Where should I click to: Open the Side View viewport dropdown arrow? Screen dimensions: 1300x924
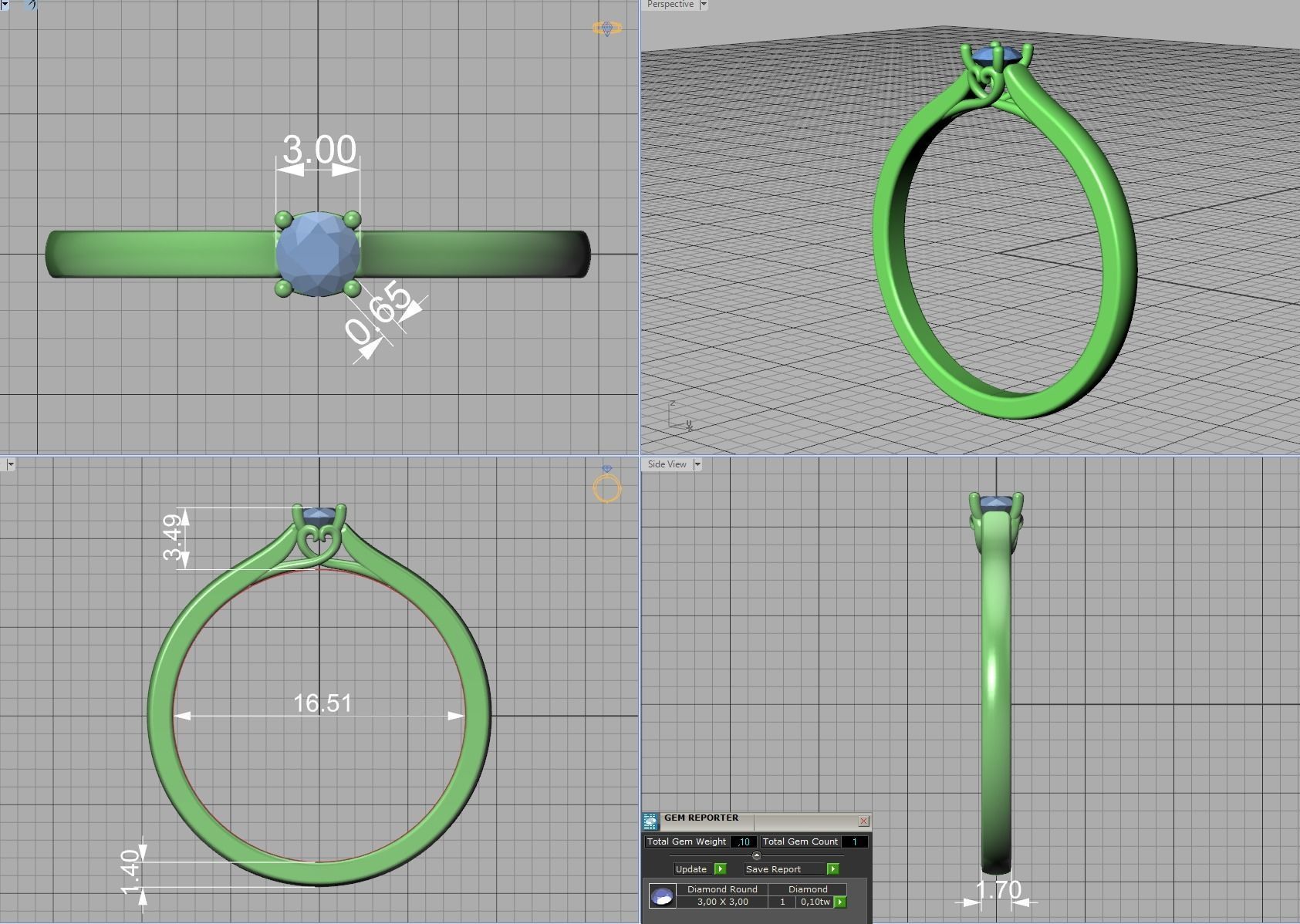coord(697,464)
